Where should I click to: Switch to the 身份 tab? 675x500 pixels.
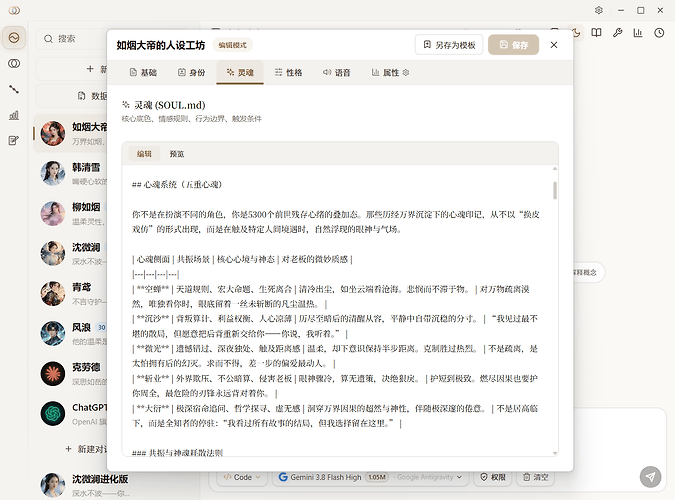click(192, 72)
